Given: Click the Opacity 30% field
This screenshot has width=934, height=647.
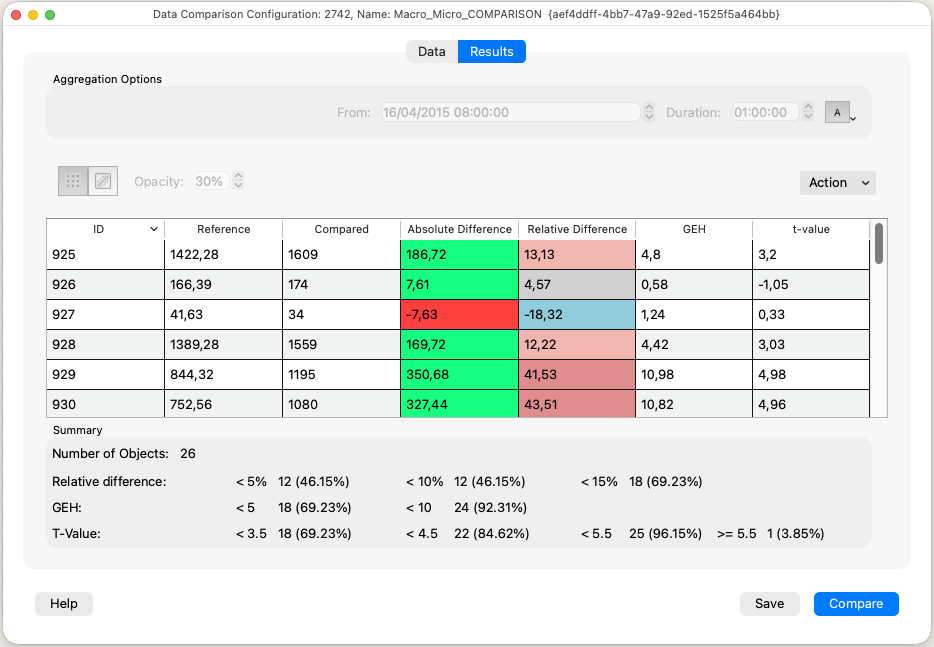Looking at the screenshot, I should click(x=211, y=181).
